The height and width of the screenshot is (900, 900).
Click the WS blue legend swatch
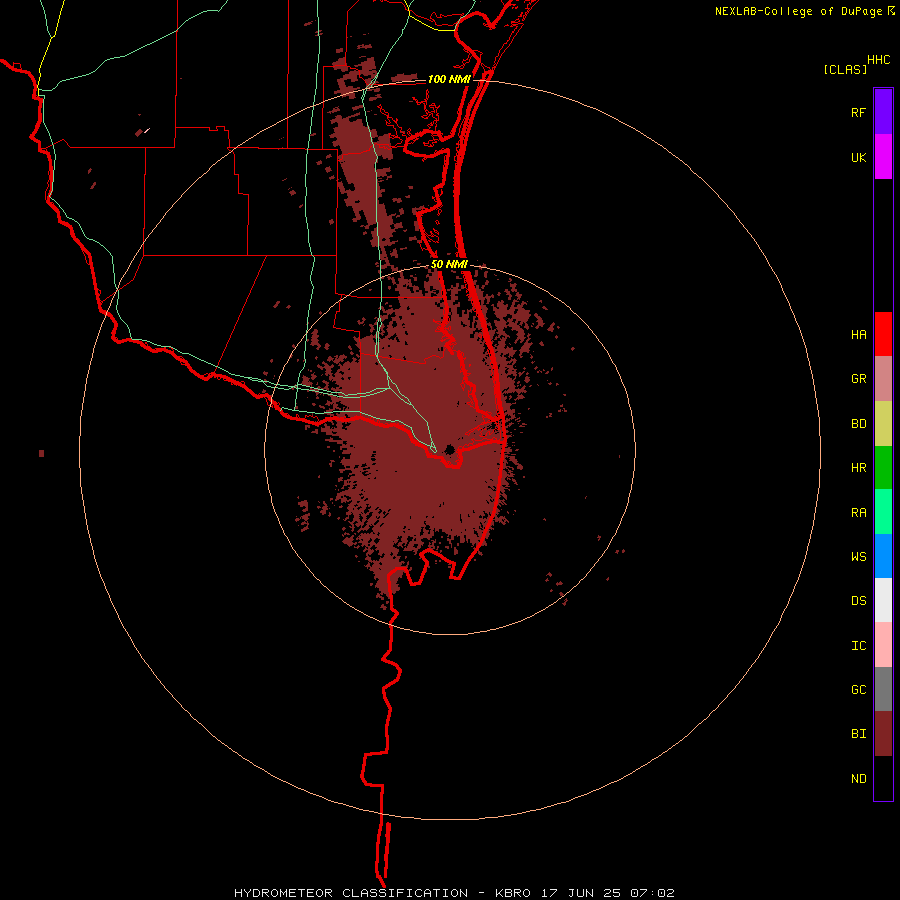[x=883, y=556]
